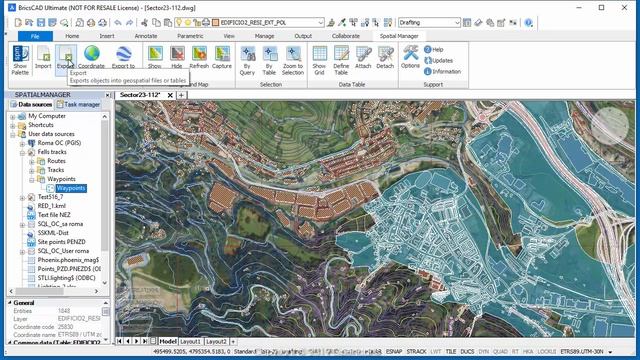640x360 pixels.
Task: Expand the Tracks folder
Action: pos(32,171)
